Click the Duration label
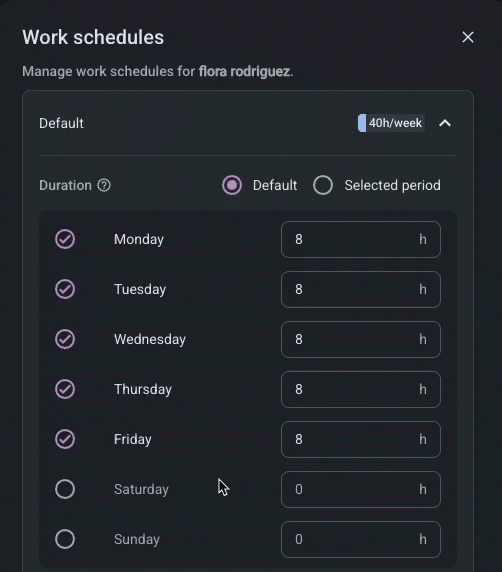 [65, 185]
